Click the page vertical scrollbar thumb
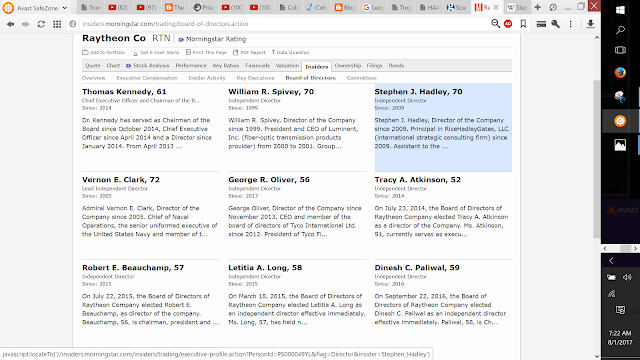This screenshot has height=360, width=640. point(597,159)
